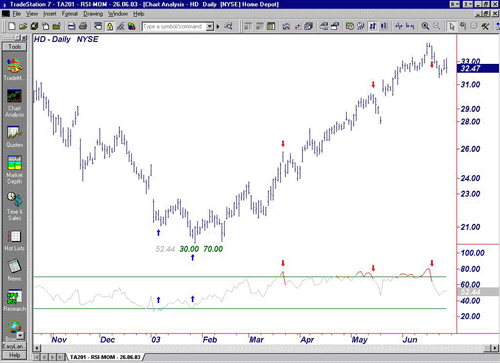Click the Tools button atop the shortcut bar
This screenshot has height=363, width=500.
pyautogui.click(x=14, y=47)
